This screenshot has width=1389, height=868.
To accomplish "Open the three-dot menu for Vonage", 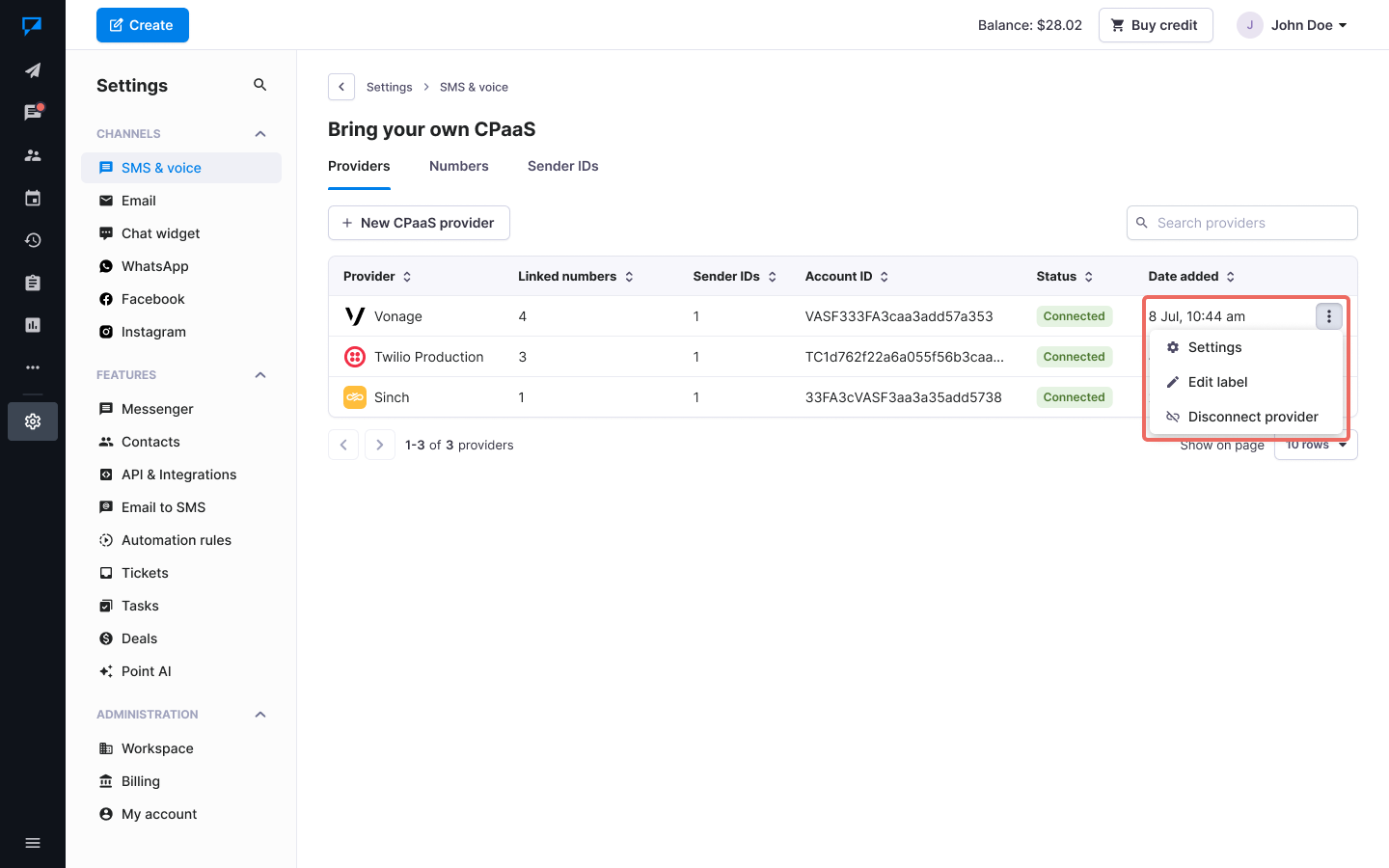I will pos(1328,316).
